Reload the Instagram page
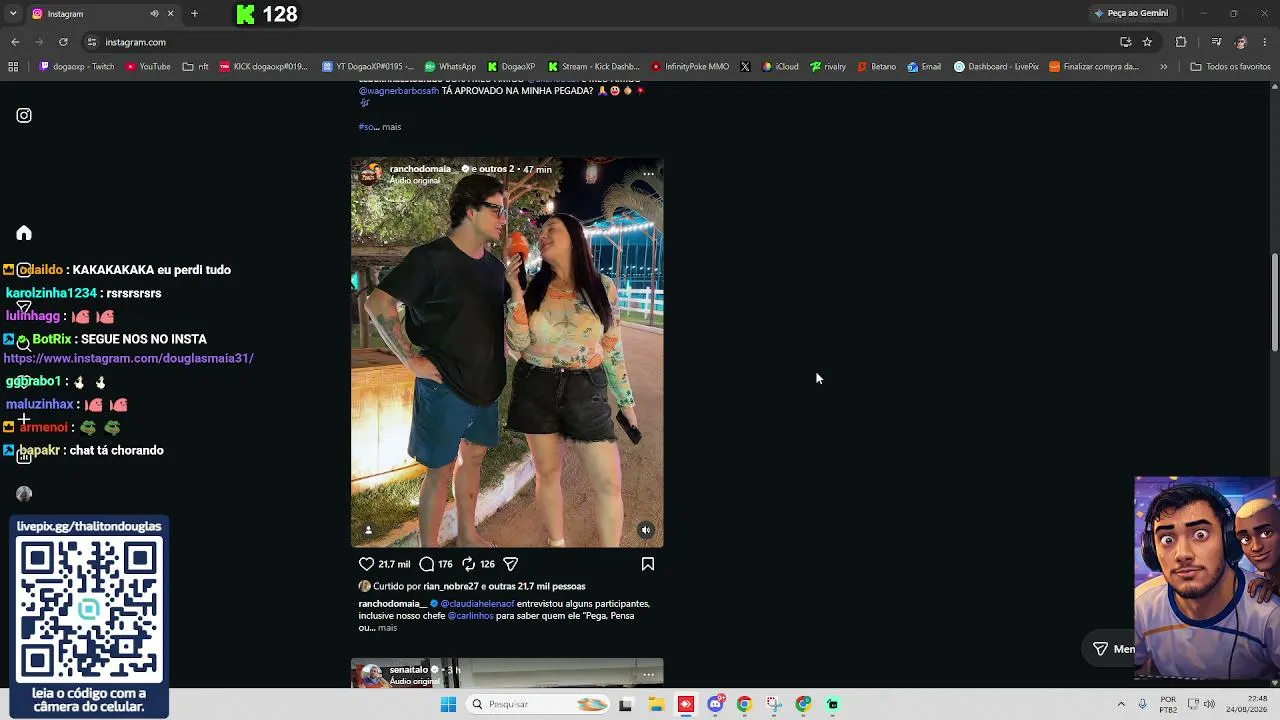The image size is (1280, 720). click(63, 42)
